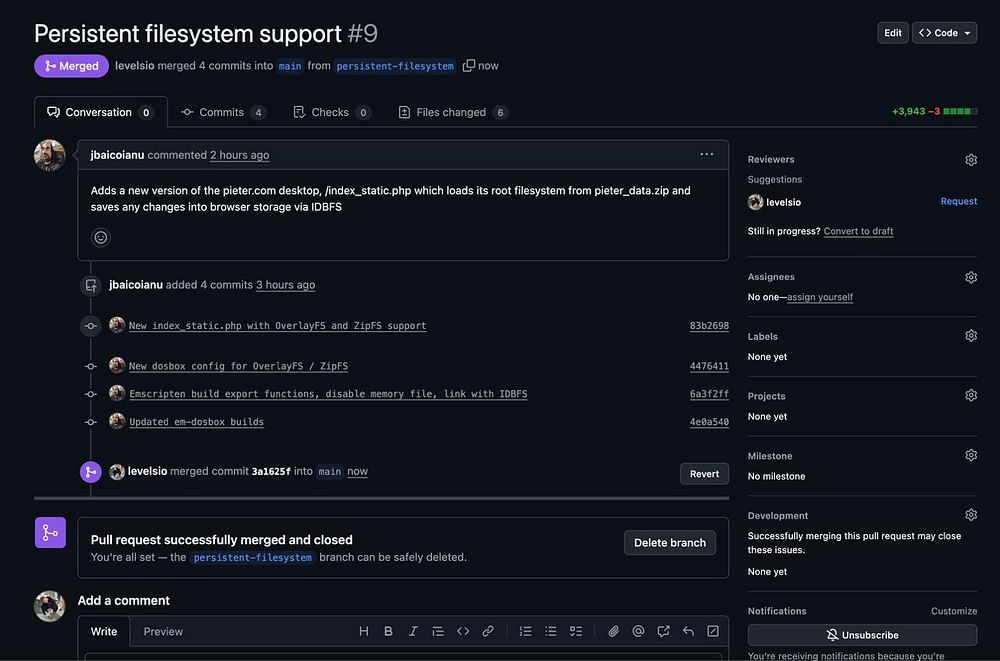Image resolution: width=1000 pixels, height=661 pixels.
Task: Insert code formatting in the comment editor
Action: (463, 631)
